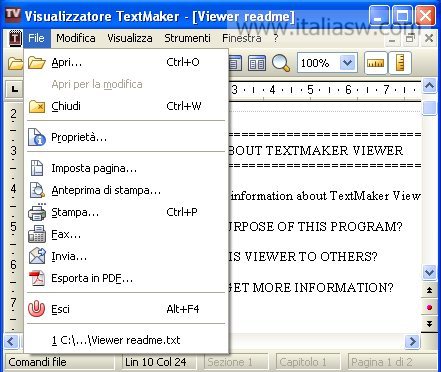Toggle the horizontal ruler toolbar icon

pos(376,63)
